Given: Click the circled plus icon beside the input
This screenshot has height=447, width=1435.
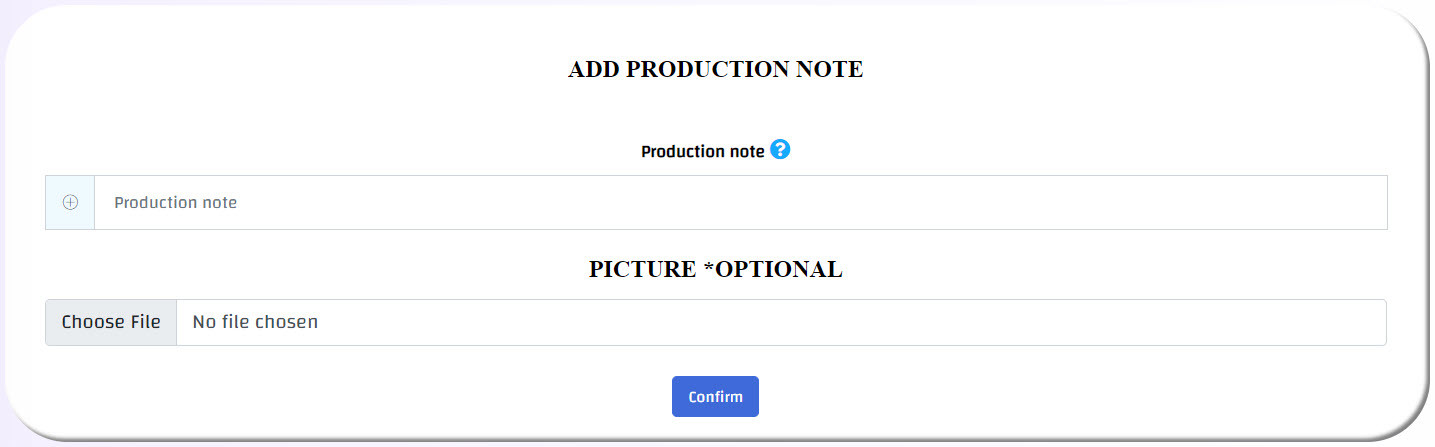Looking at the screenshot, I should click(x=70, y=202).
